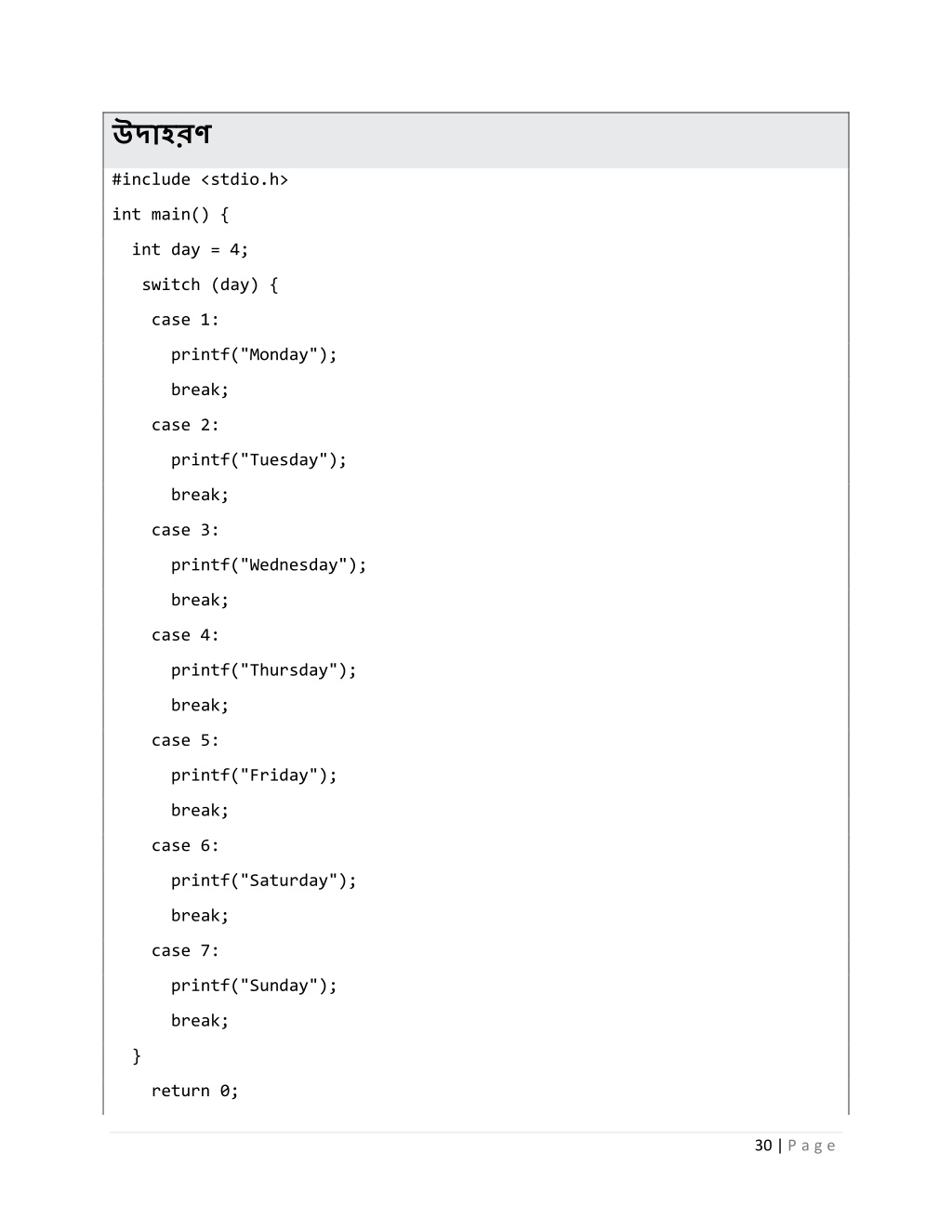Click the printf("Thursday") line

click(264, 670)
